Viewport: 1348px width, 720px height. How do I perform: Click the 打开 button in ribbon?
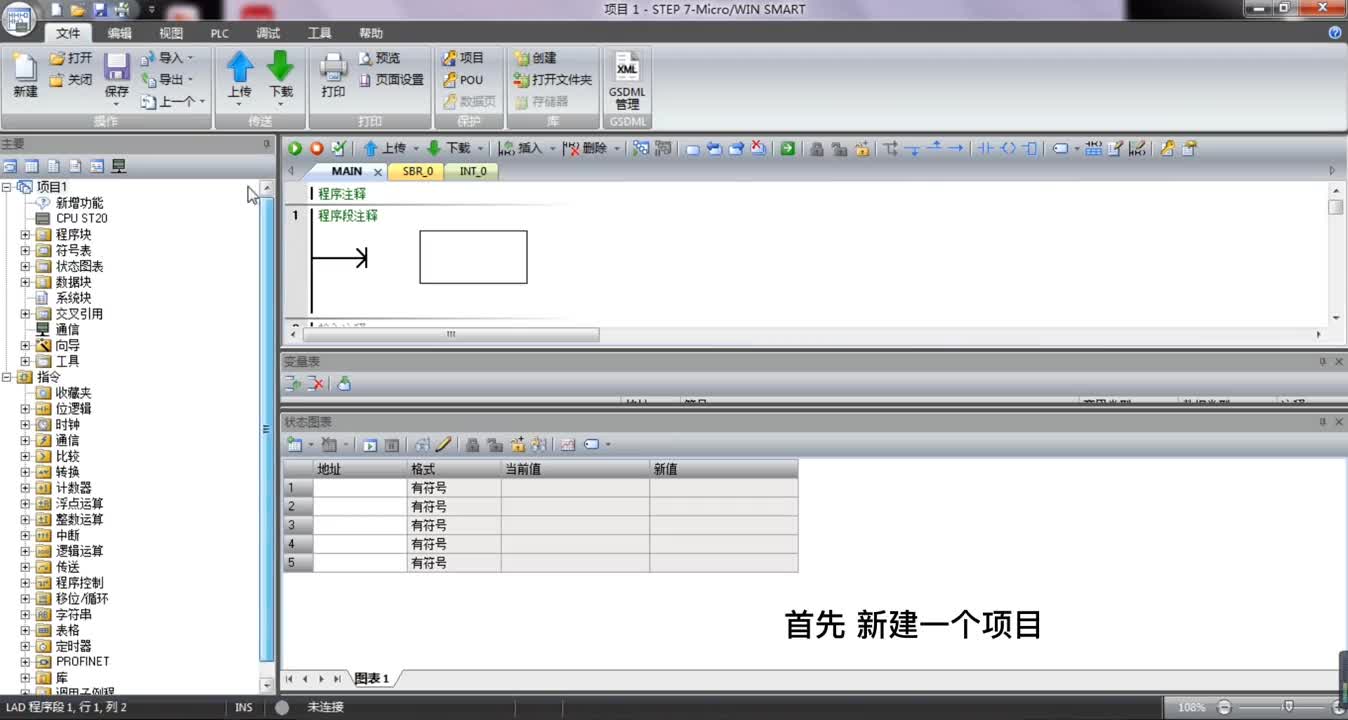click(x=71, y=58)
